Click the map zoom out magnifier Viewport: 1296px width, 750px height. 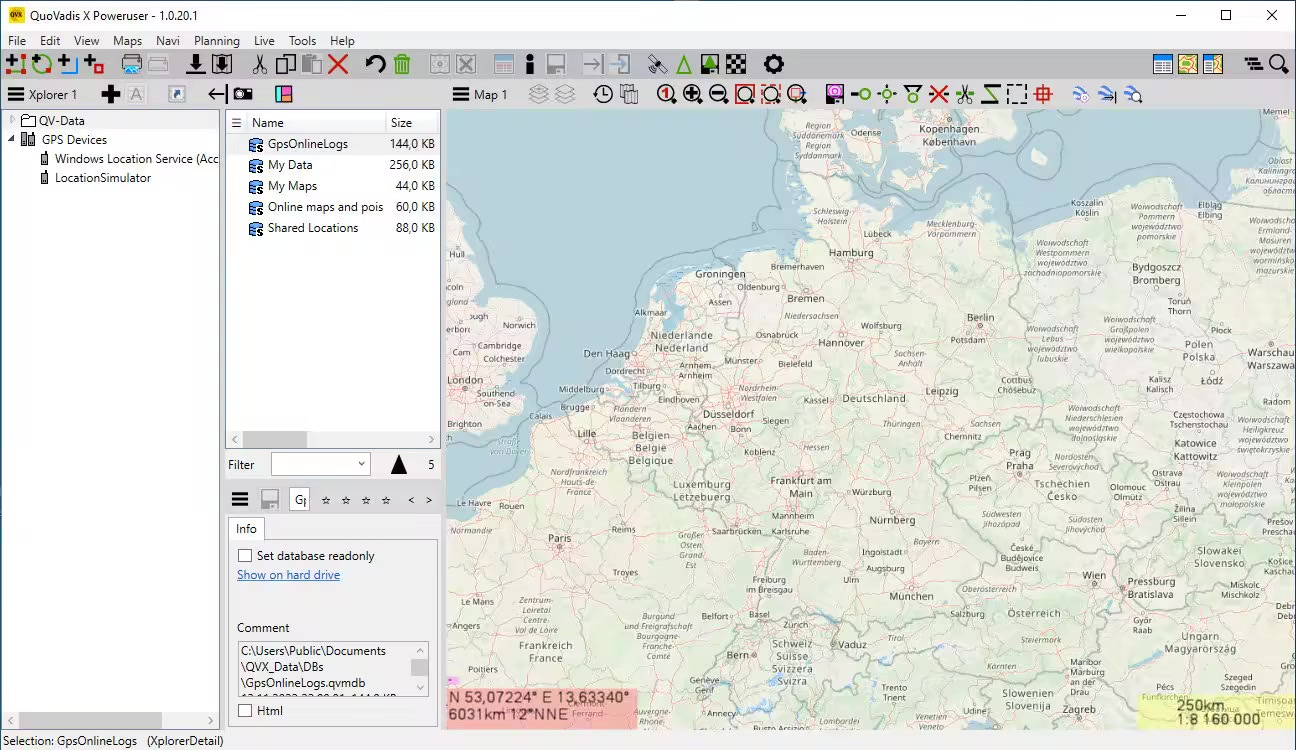718,95
